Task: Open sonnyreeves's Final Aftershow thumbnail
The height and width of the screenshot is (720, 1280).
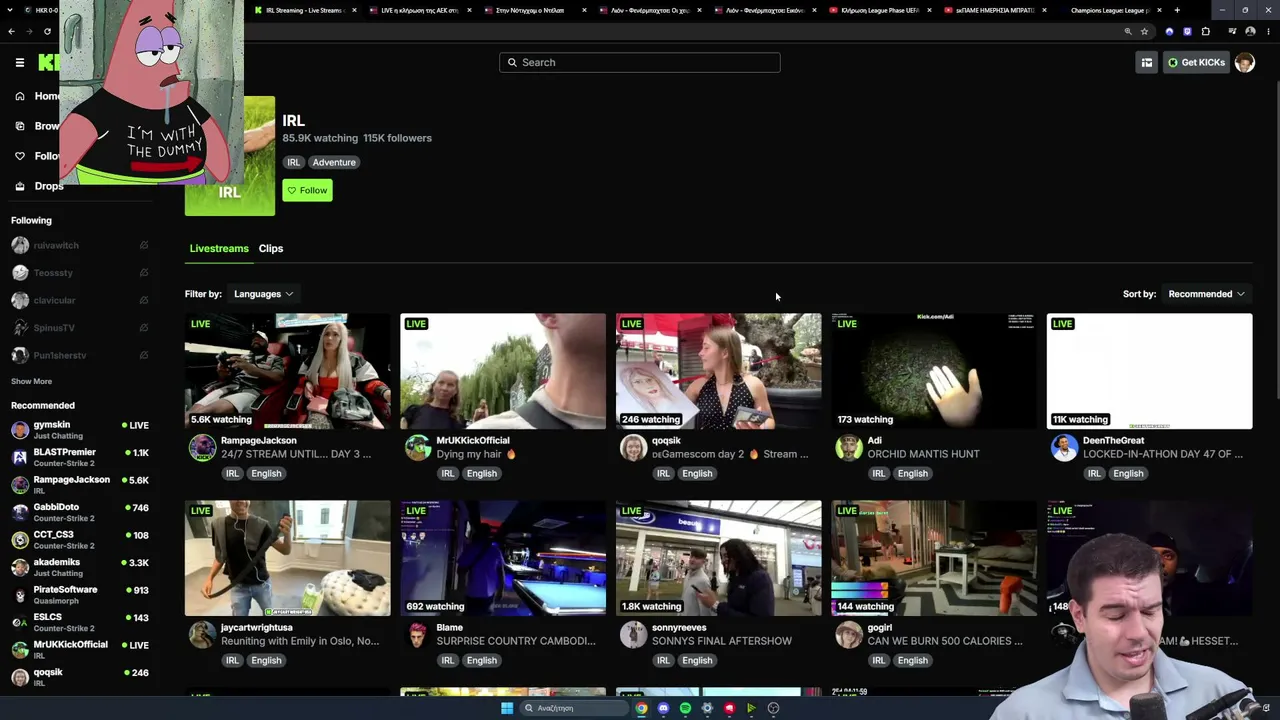Action: (718, 558)
